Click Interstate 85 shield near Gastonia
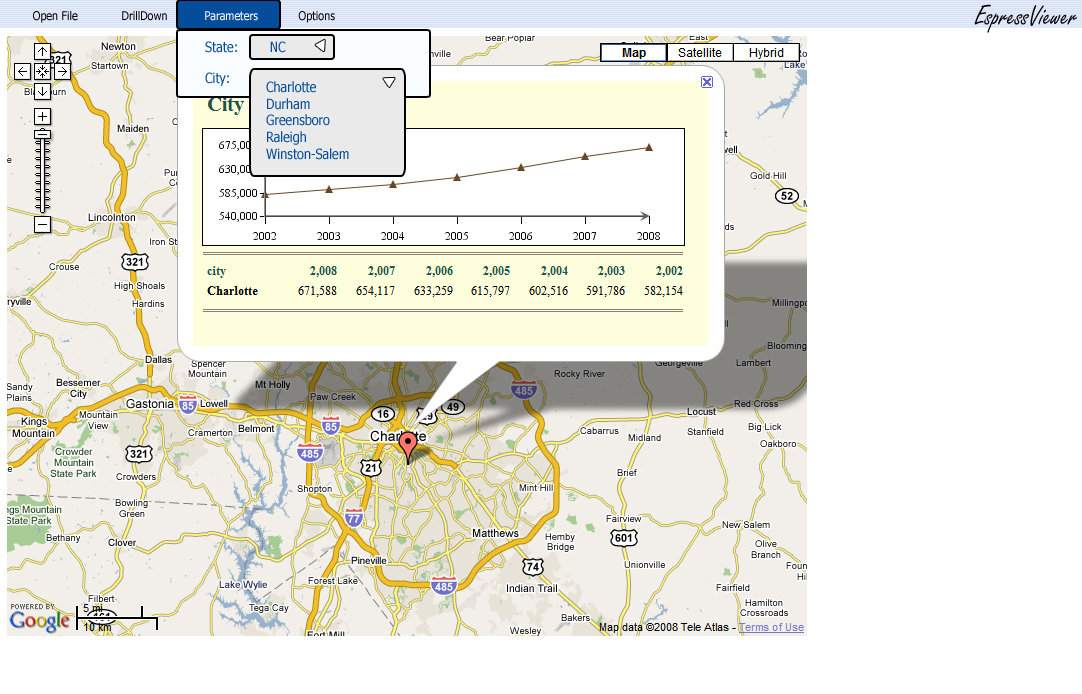Image resolution: width=1082 pixels, height=694 pixels. 188,405
